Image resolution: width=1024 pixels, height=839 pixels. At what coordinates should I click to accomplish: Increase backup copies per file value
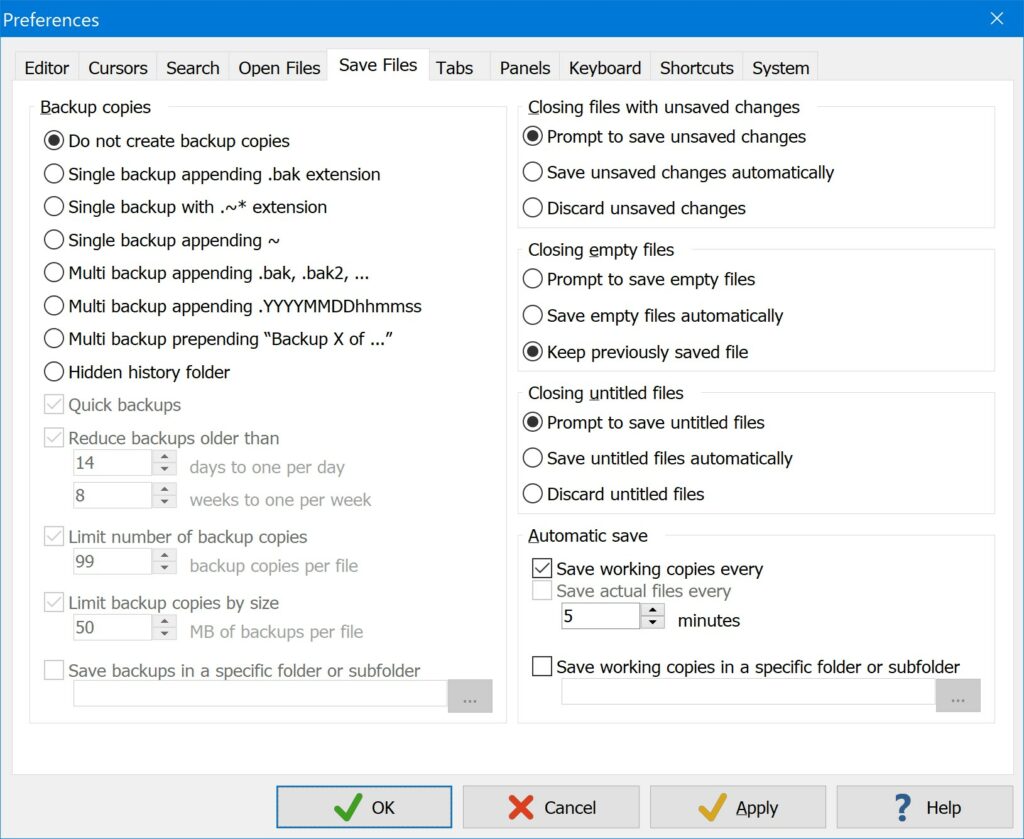click(x=165, y=555)
